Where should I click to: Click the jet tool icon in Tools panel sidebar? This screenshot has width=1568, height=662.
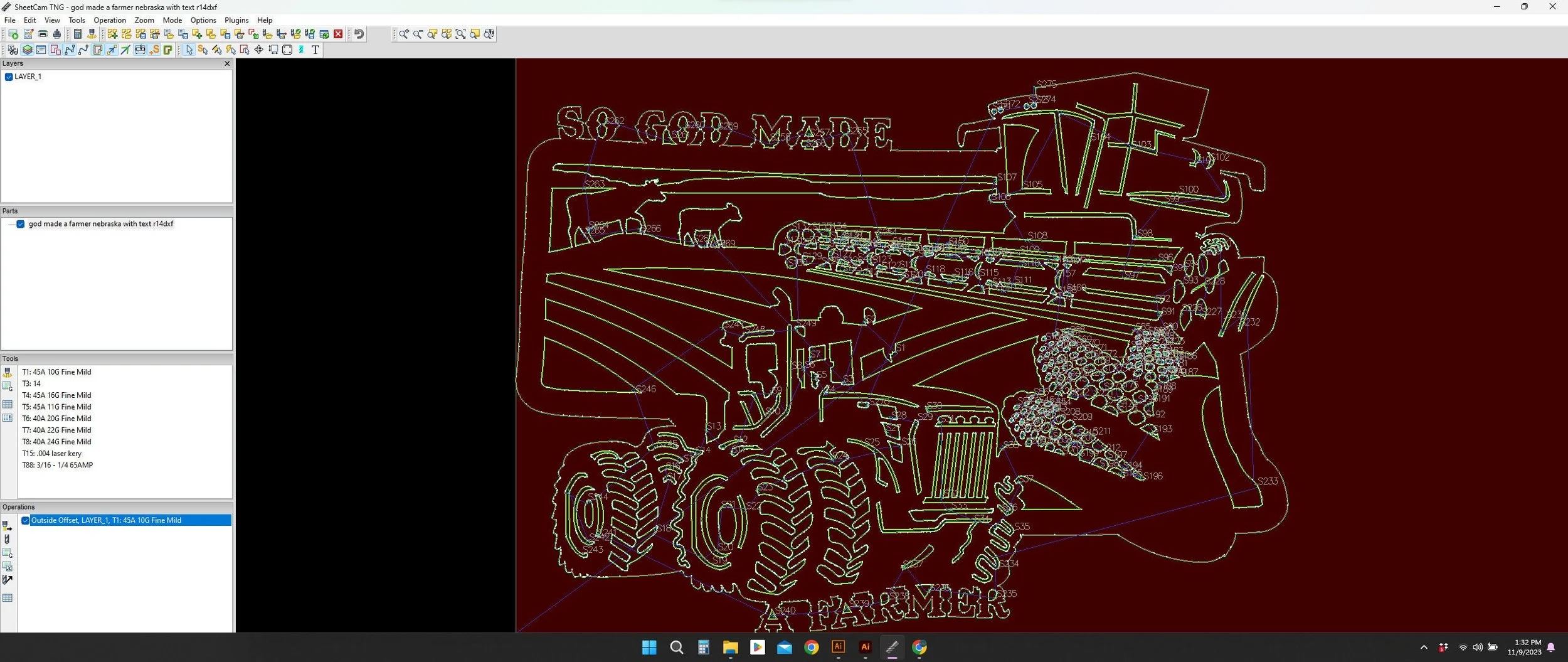pyautogui.click(x=8, y=373)
